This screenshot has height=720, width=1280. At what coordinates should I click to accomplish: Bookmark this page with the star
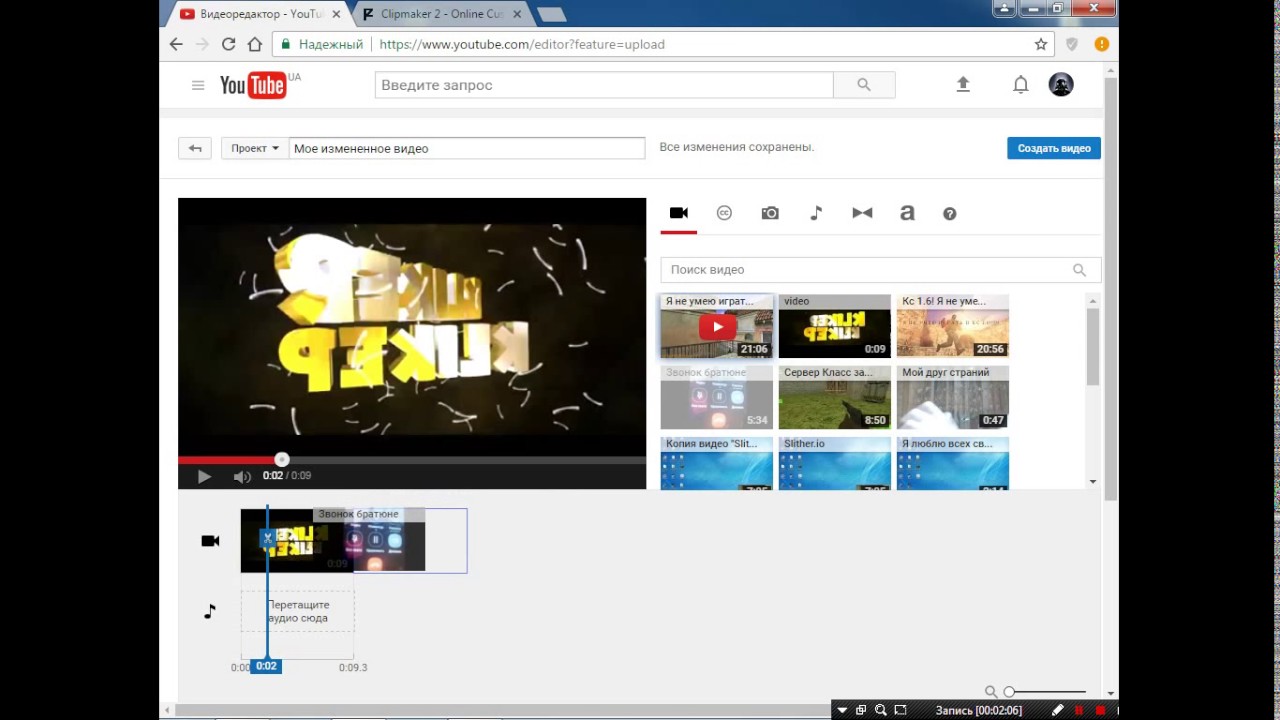(x=1041, y=44)
